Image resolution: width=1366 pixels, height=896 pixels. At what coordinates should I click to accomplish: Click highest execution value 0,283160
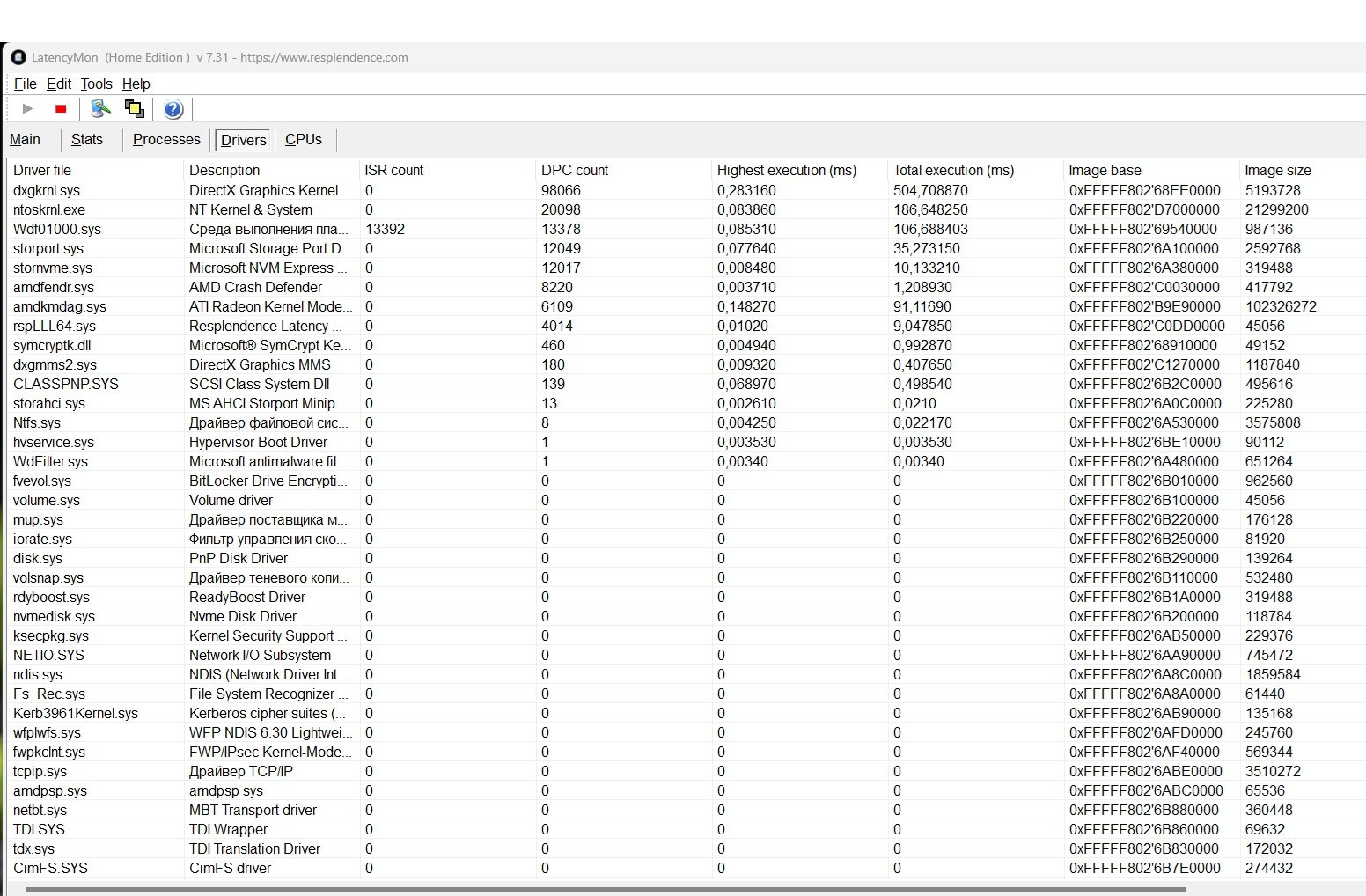746,190
